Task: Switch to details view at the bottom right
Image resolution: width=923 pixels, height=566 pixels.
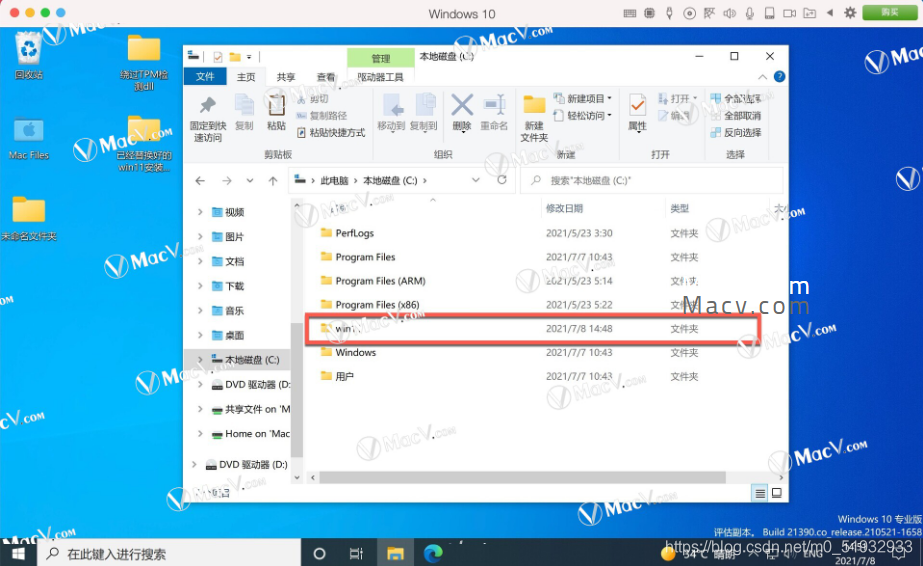Action: click(760, 493)
